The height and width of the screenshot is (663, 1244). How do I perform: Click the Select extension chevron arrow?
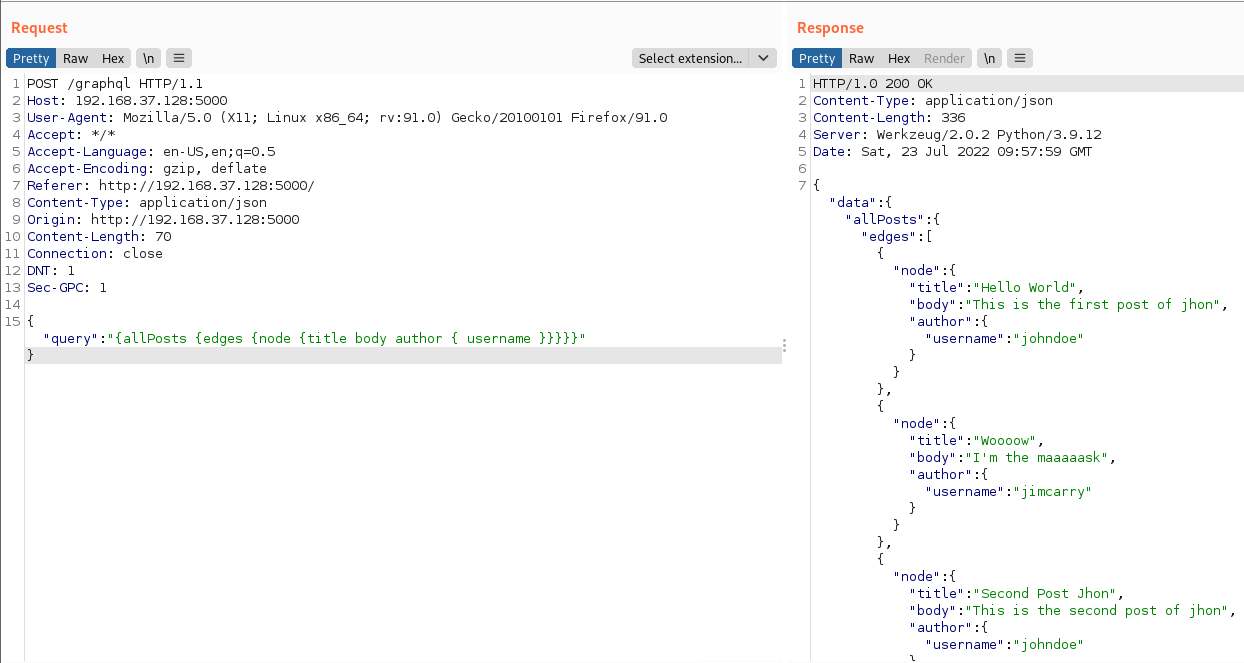click(x=763, y=58)
